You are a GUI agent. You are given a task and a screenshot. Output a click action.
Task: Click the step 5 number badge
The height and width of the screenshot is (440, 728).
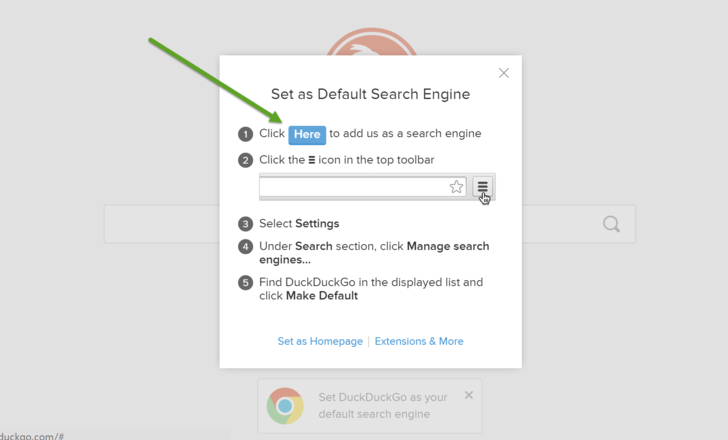245,283
